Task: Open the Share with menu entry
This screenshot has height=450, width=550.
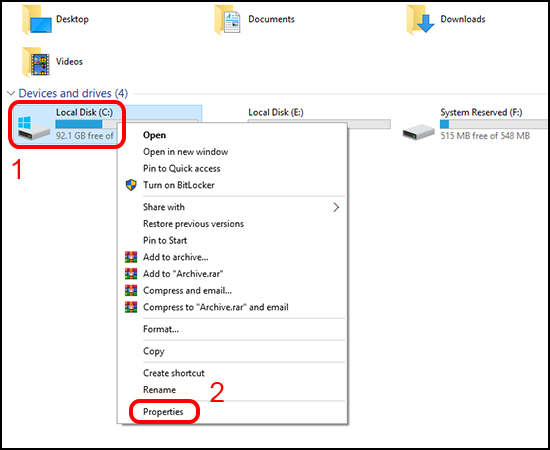Action: (x=163, y=207)
